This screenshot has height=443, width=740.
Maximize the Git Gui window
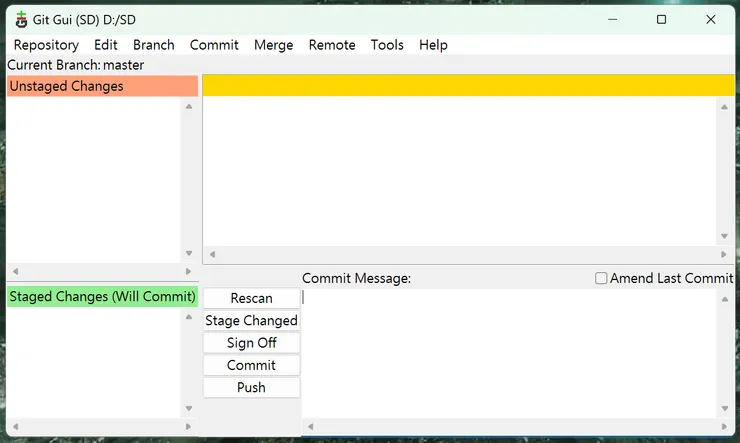pyautogui.click(x=662, y=19)
